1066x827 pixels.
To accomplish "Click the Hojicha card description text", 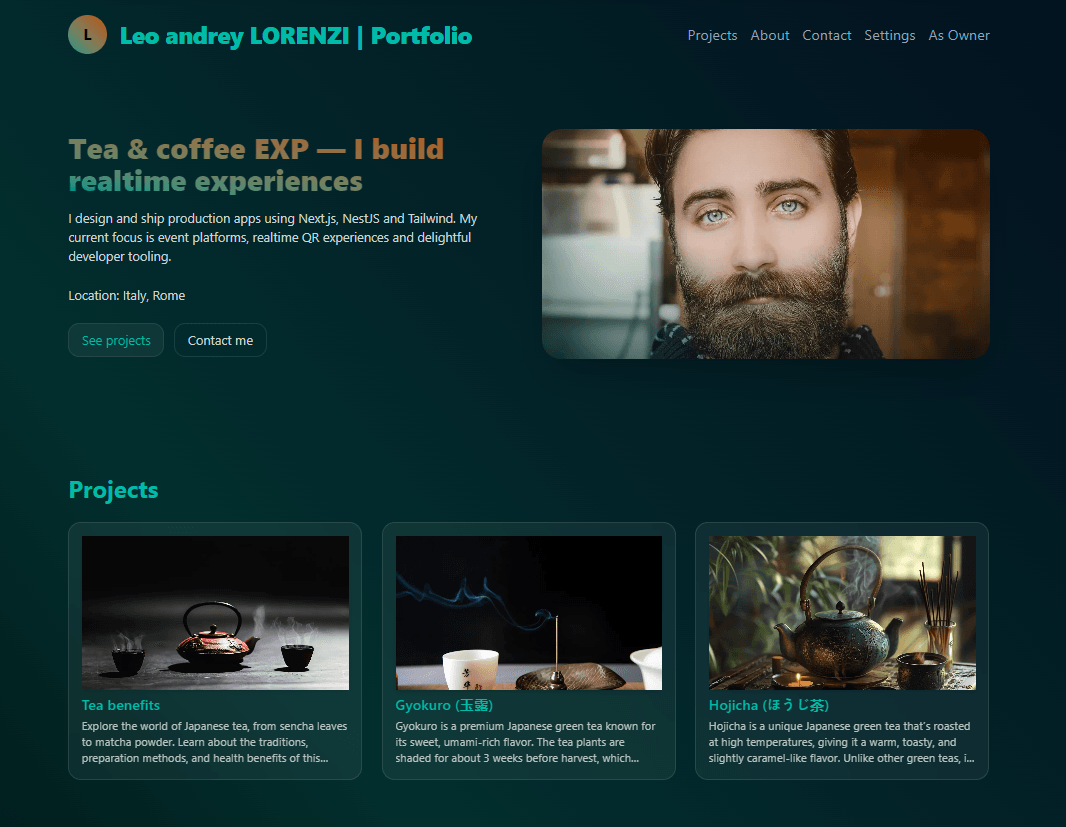I will click(x=842, y=742).
